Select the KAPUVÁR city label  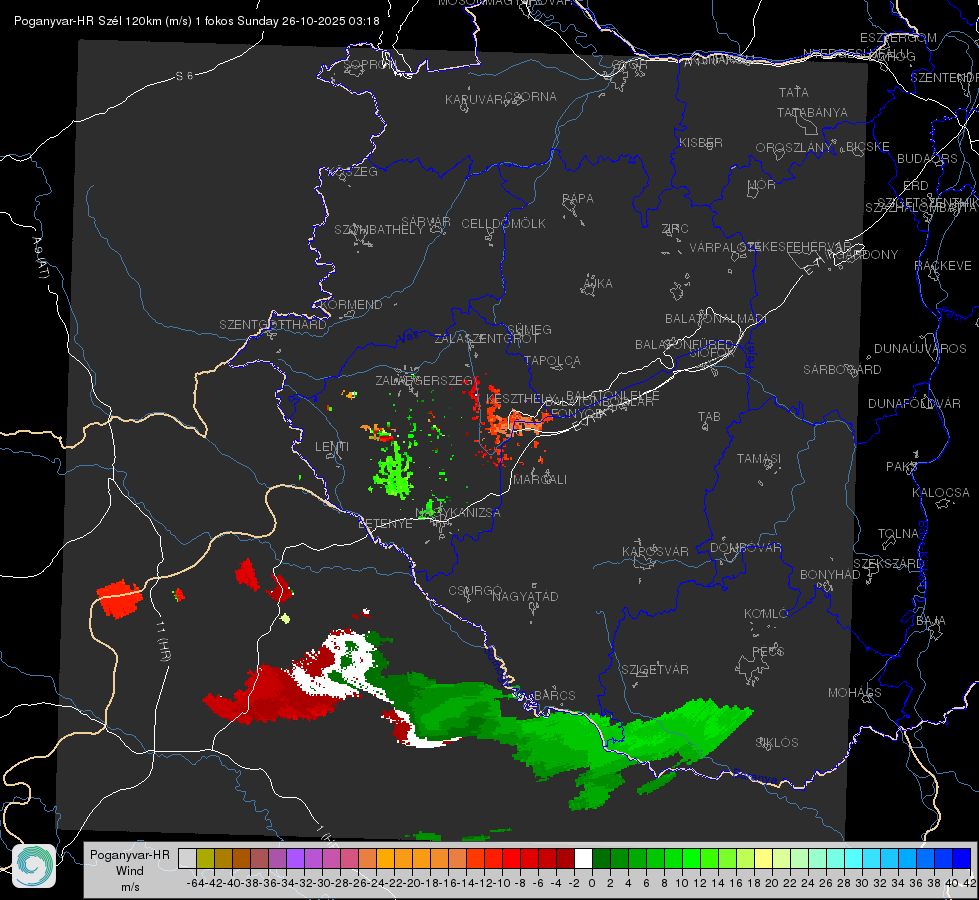point(475,99)
